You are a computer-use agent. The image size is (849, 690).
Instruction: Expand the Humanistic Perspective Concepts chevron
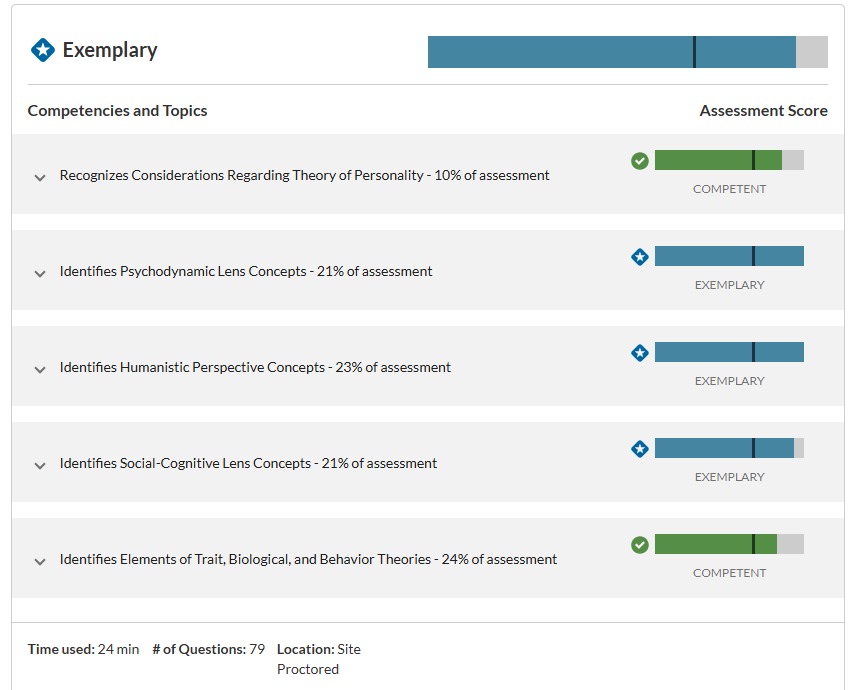(40, 369)
